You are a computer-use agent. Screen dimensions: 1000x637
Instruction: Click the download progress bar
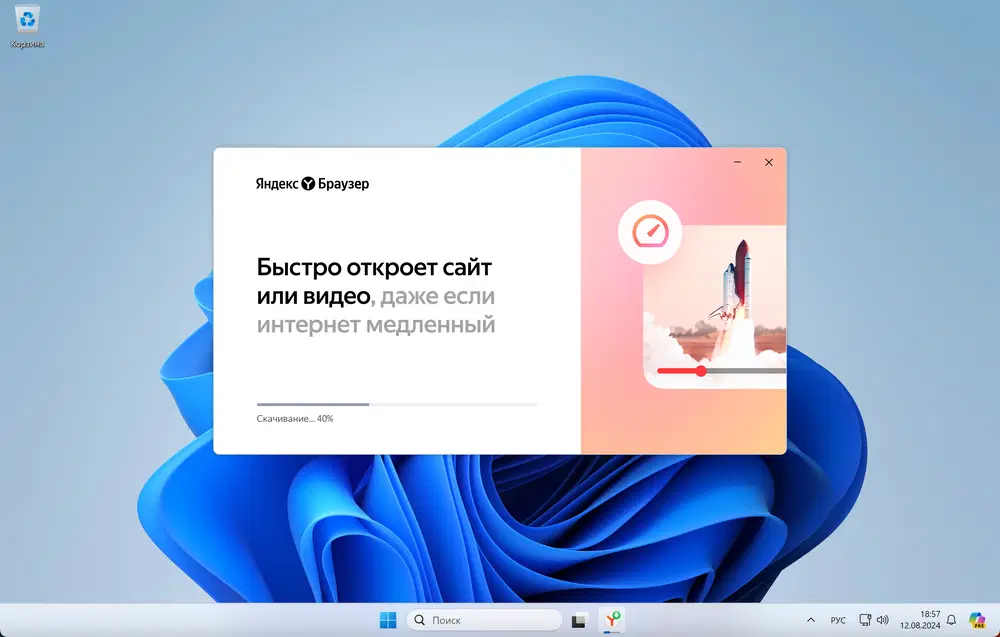[397, 404]
